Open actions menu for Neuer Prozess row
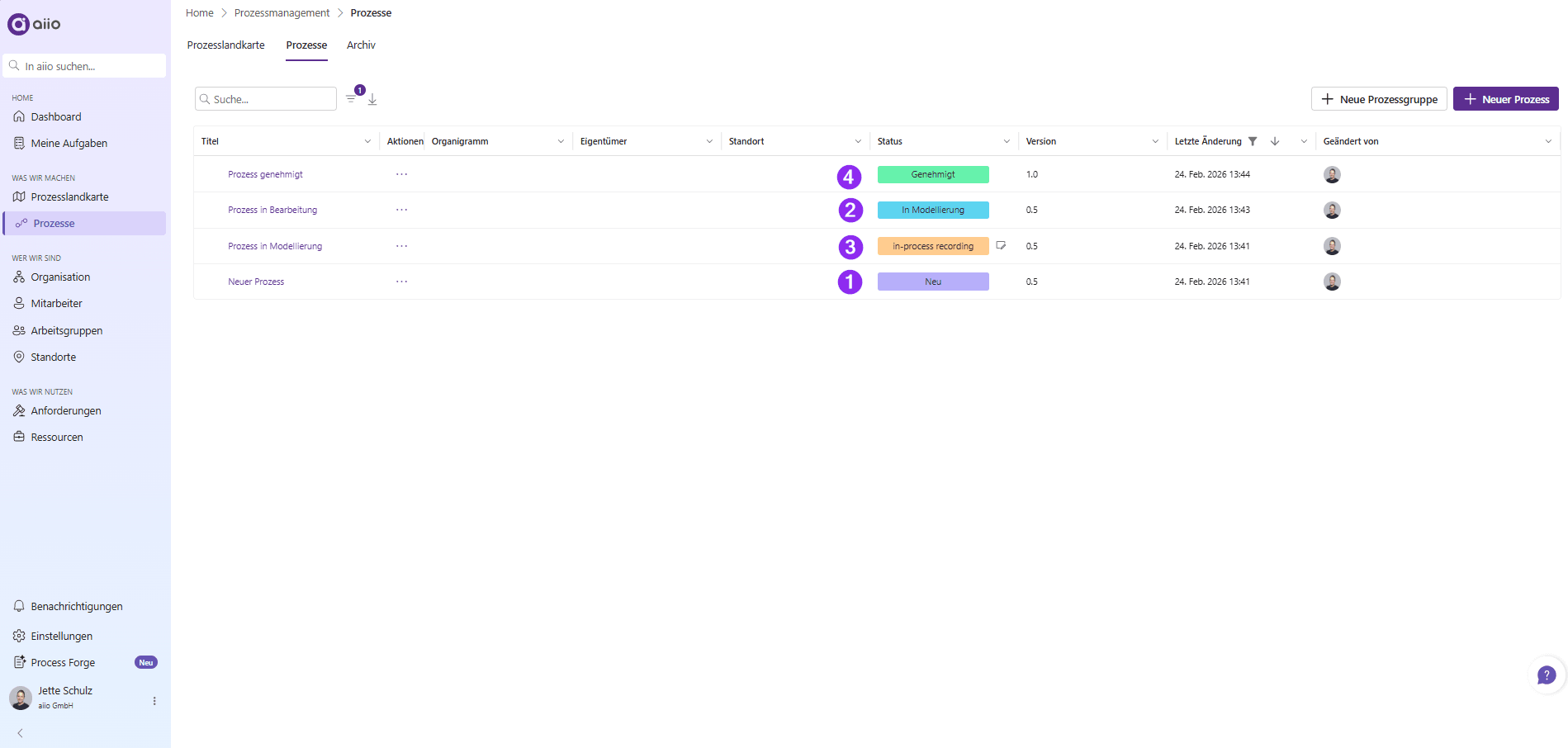 (401, 282)
